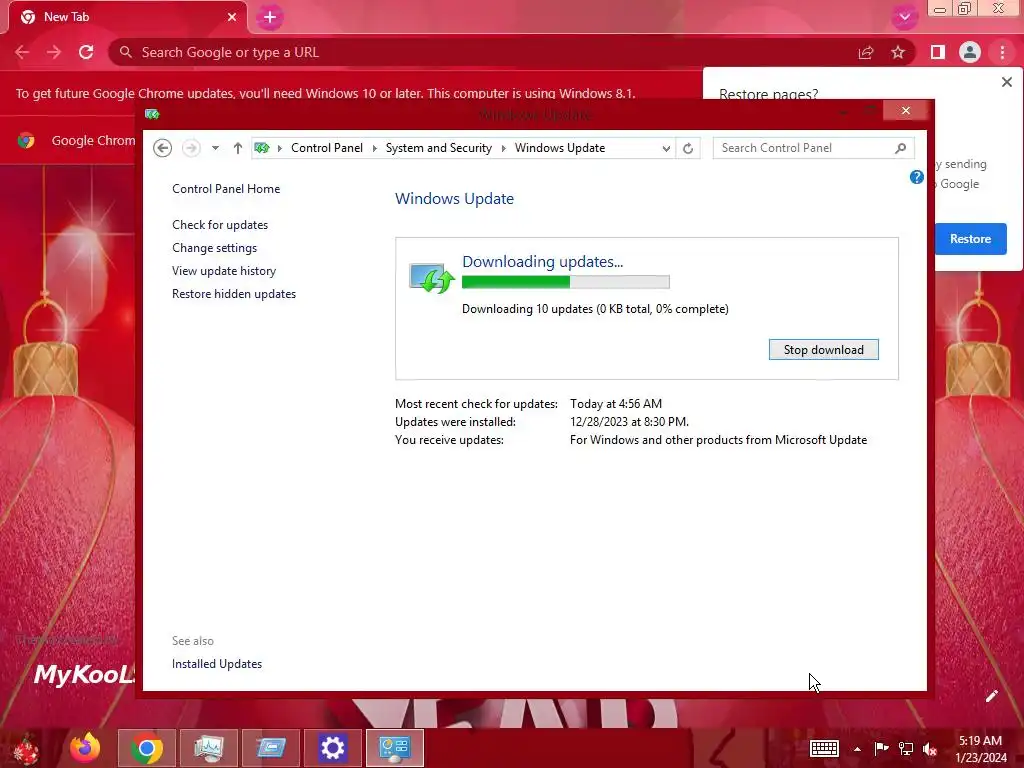Viewport: 1024px width, 768px height.
Task: Open touch keyboard from taskbar
Action: tap(824, 748)
